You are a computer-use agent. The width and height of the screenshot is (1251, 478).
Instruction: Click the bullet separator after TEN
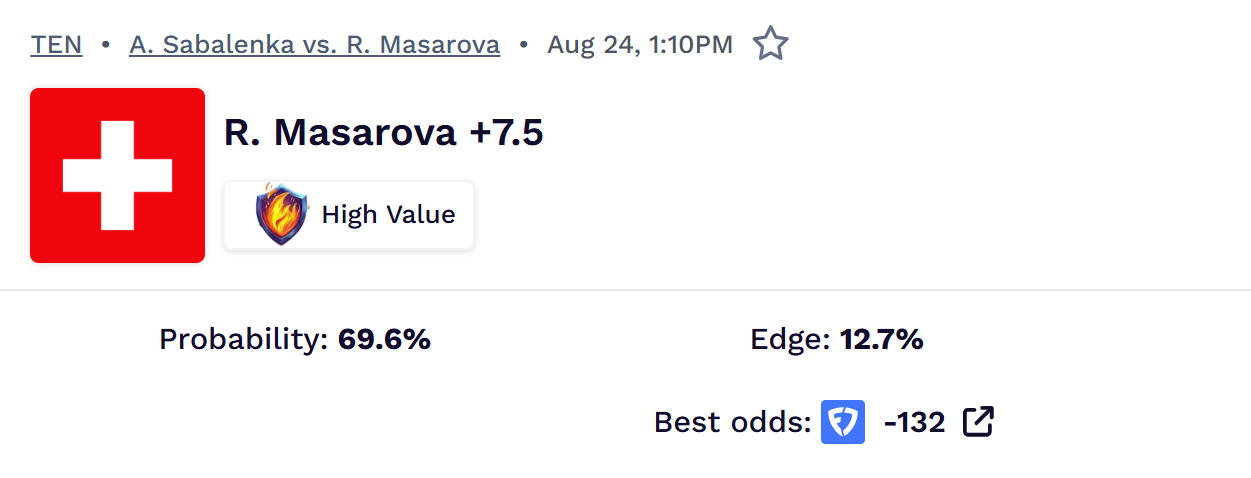pyautogui.click(x=106, y=45)
